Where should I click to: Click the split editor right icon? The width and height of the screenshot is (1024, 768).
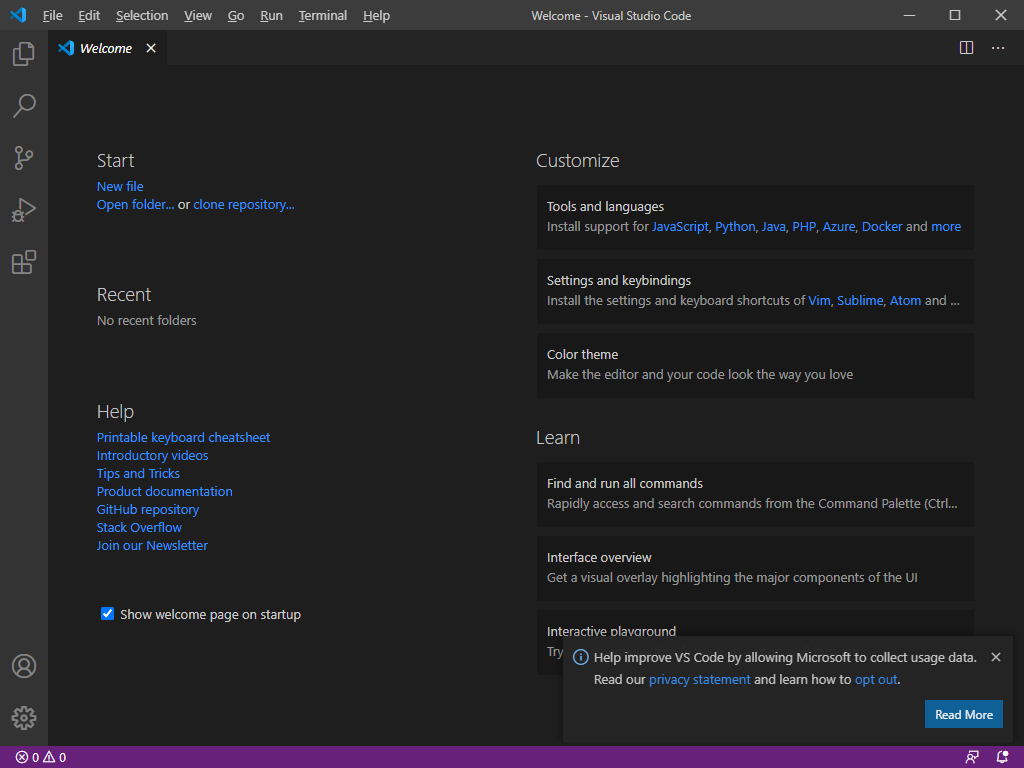[x=967, y=48]
